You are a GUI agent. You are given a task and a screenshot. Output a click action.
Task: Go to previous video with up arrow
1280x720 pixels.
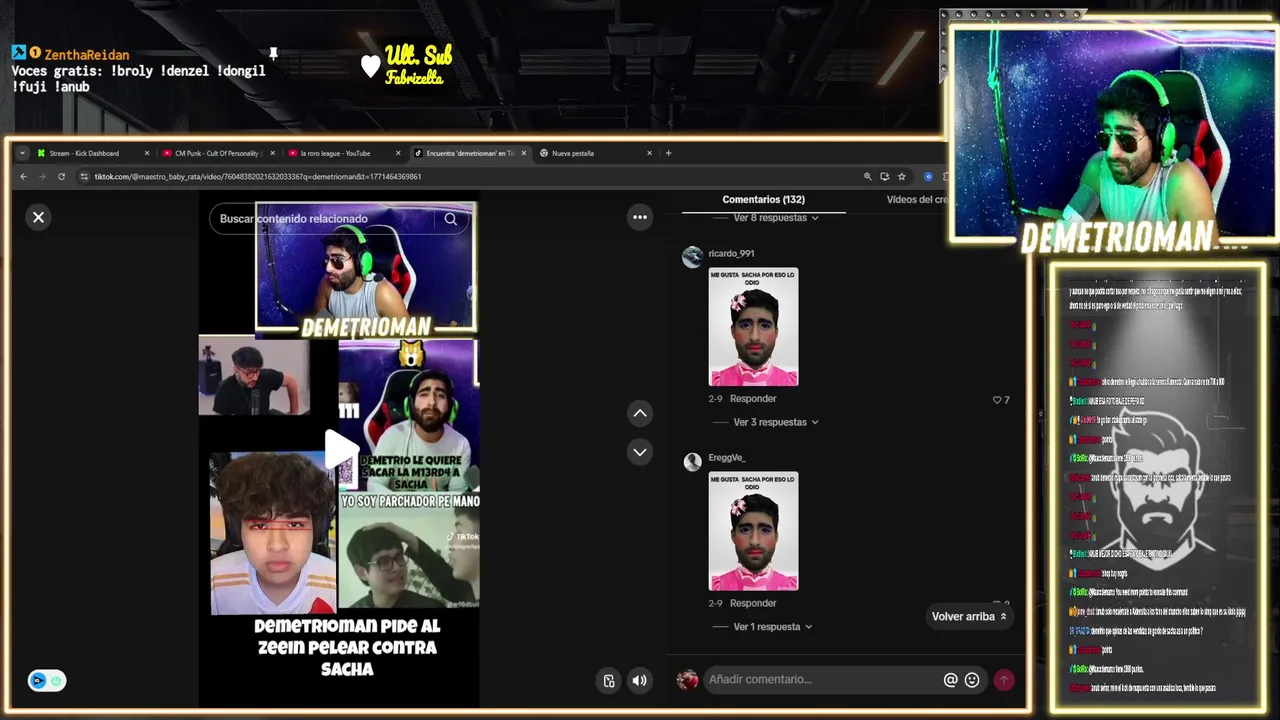pyautogui.click(x=640, y=413)
